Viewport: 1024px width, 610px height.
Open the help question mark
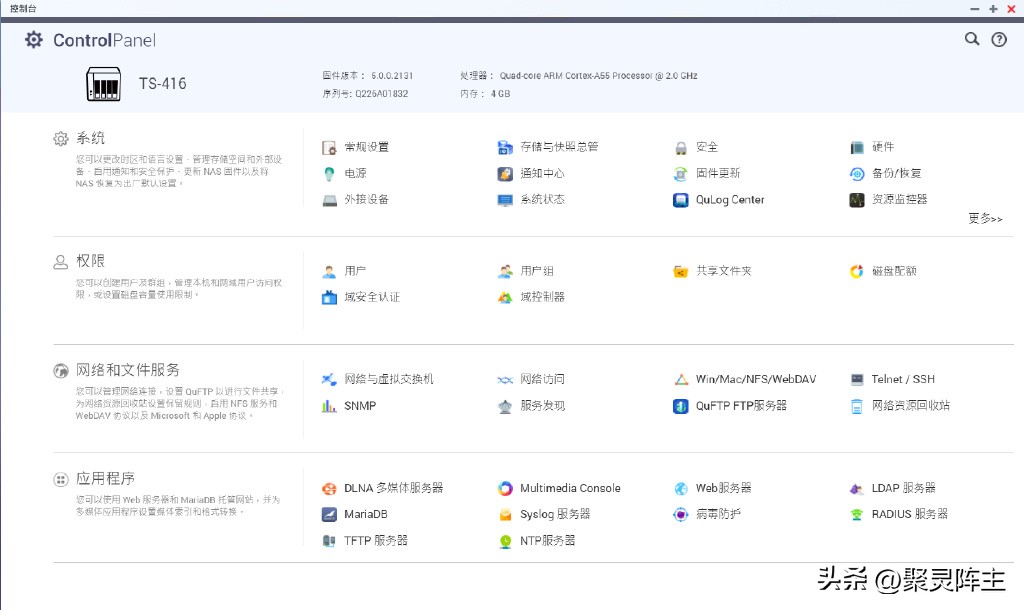(999, 39)
